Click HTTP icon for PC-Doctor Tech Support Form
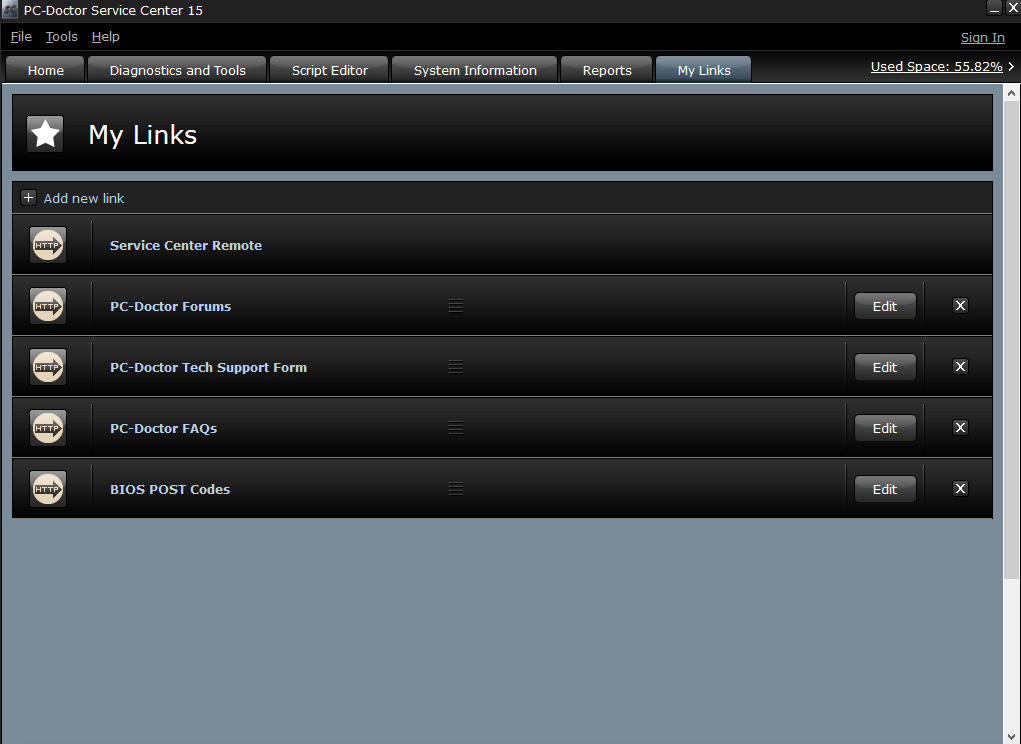1021x744 pixels. coord(48,367)
